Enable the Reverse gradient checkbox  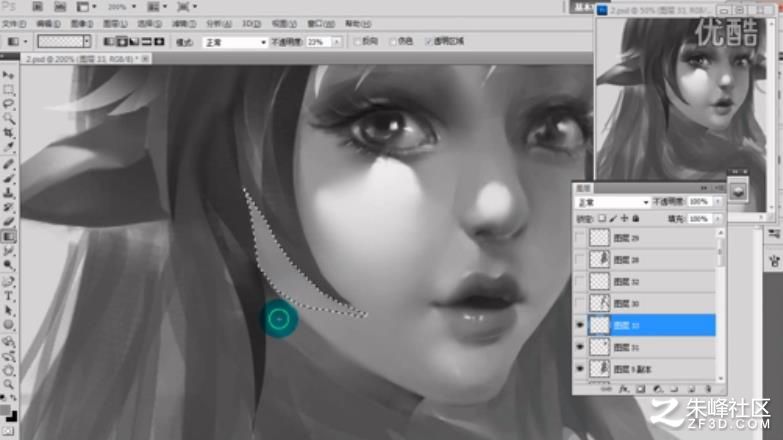point(358,42)
